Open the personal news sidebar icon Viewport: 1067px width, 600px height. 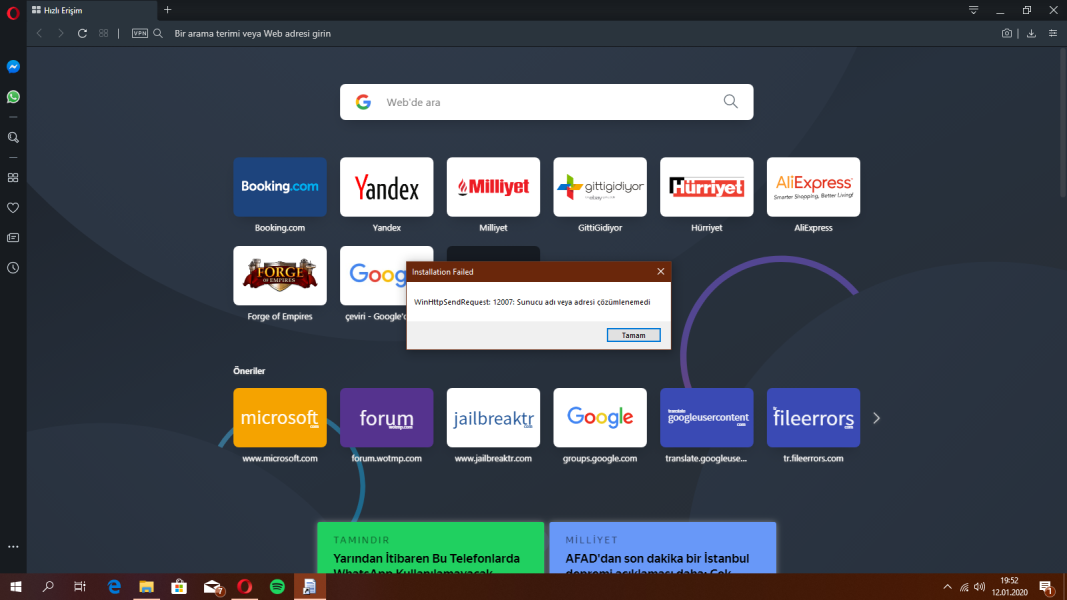tap(13, 238)
